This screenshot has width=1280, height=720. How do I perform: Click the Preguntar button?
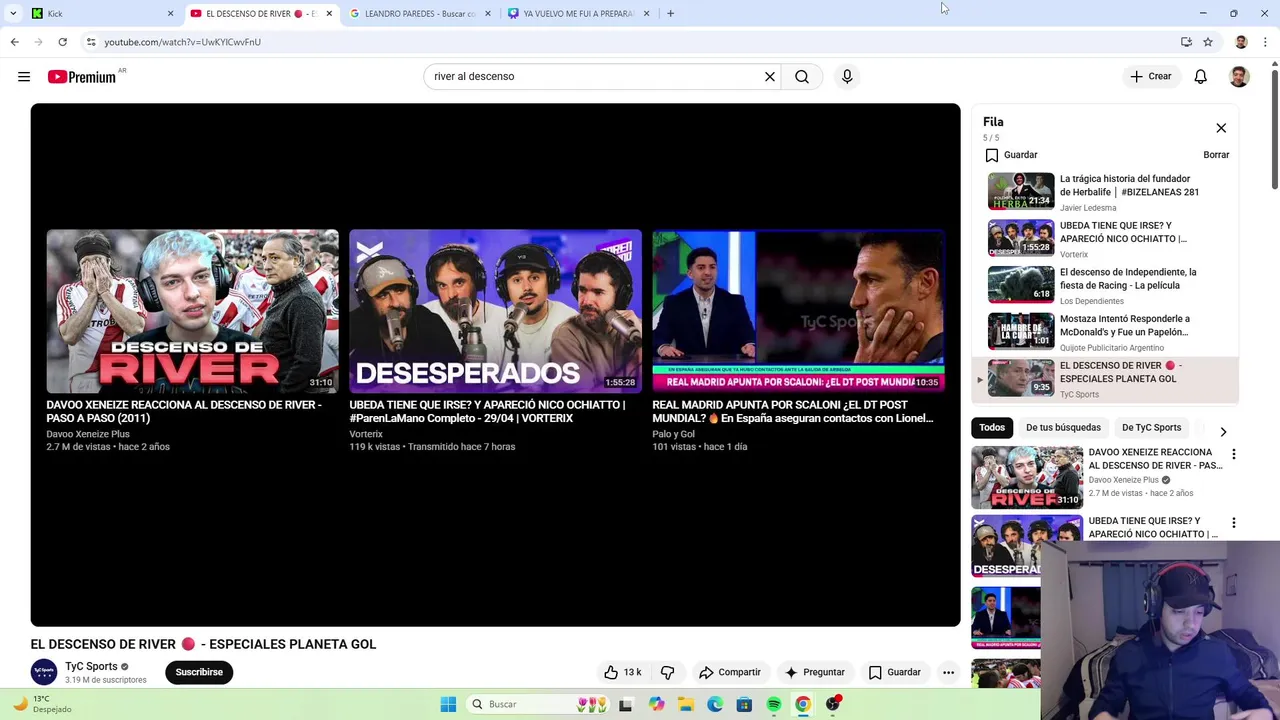[815, 672]
